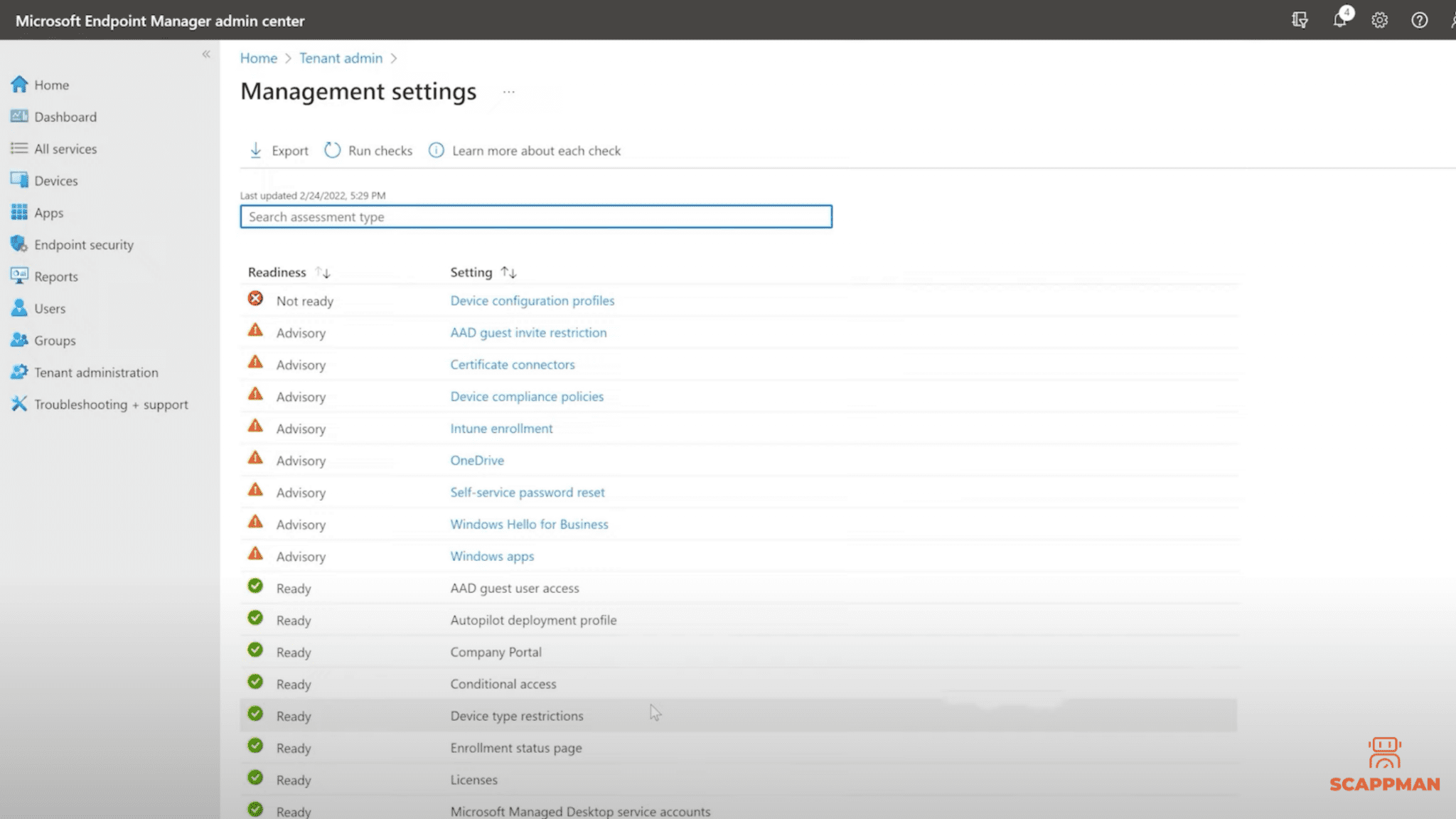Viewport: 1456px width, 819px height.
Task: Open the ellipsis menu beside Management settings
Action: click(x=508, y=92)
